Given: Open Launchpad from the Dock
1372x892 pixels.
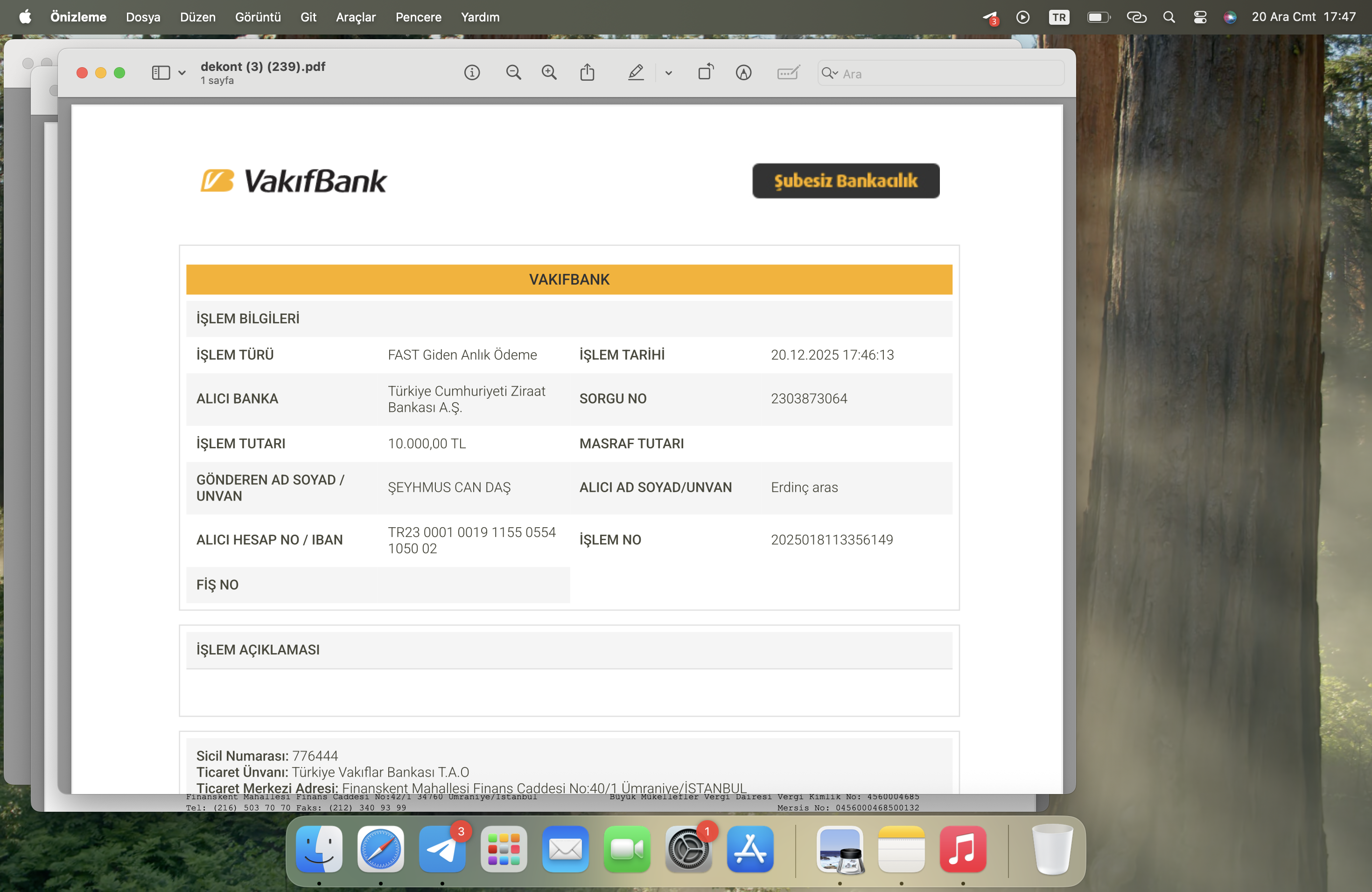Looking at the screenshot, I should coord(504,848).
